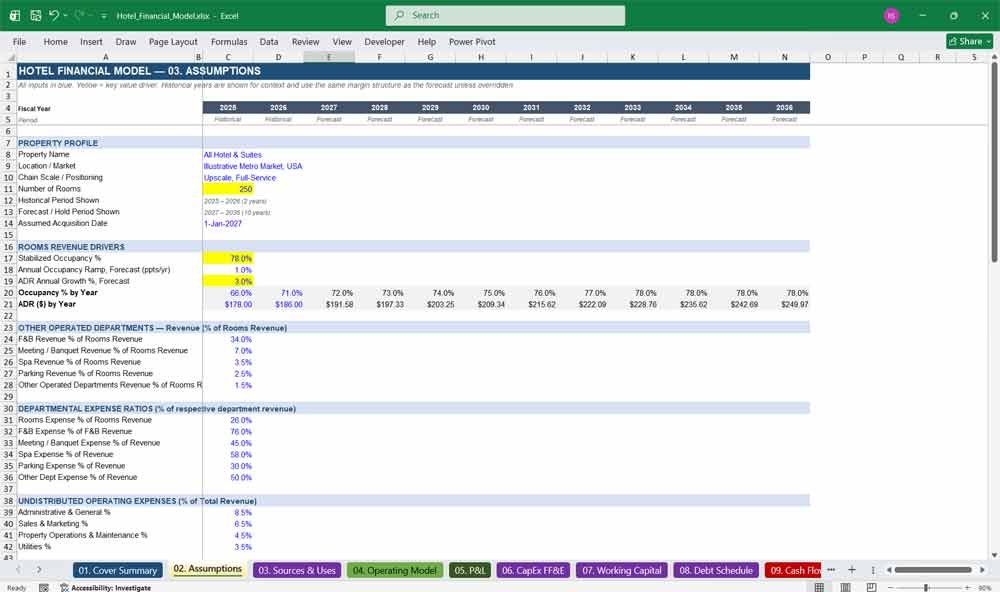Click the macro recording status icon
The width and height of the screenshot is (1000, 592).
[x=43, y=588]
